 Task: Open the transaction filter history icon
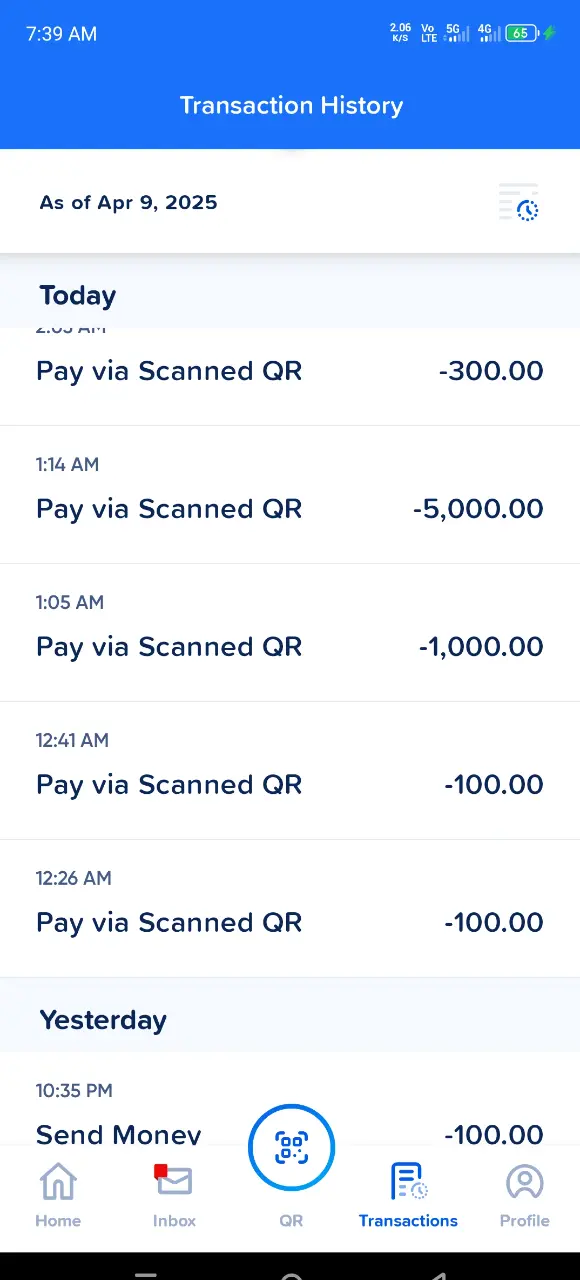tap(519, 202)
